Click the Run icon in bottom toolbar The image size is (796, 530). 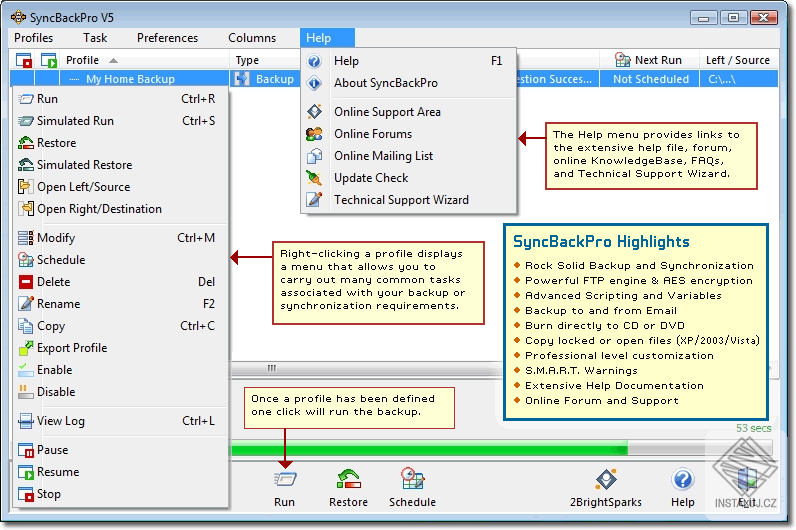285,479
